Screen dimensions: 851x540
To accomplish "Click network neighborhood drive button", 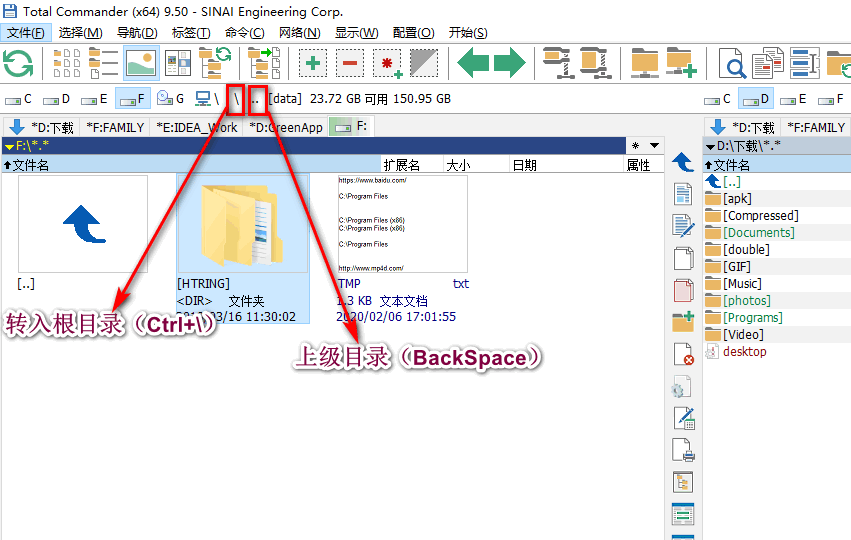I will click(x=207, y=99).
